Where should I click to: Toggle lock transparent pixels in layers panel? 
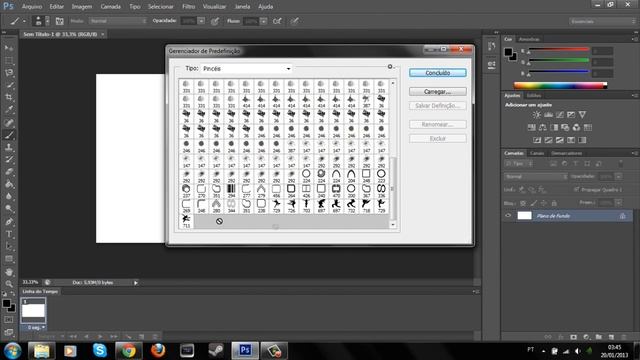[523, 203]
